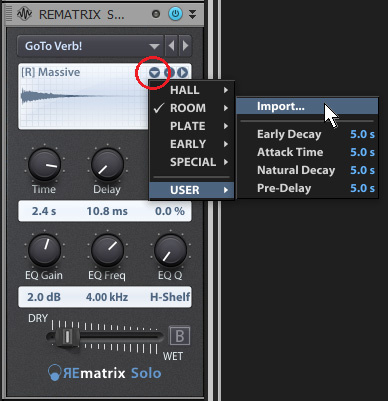Select the Attack Time impulse entry
Image resolution: width=388 pixels, height=401 pixels.
pyautogui.click(x=307, y=152)
